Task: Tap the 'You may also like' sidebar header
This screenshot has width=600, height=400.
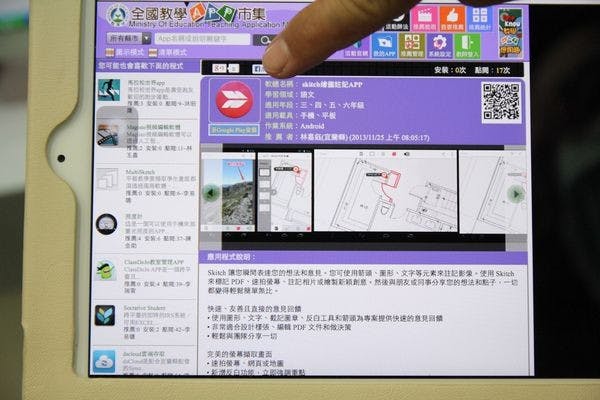Action: click(x=141, y=66)
